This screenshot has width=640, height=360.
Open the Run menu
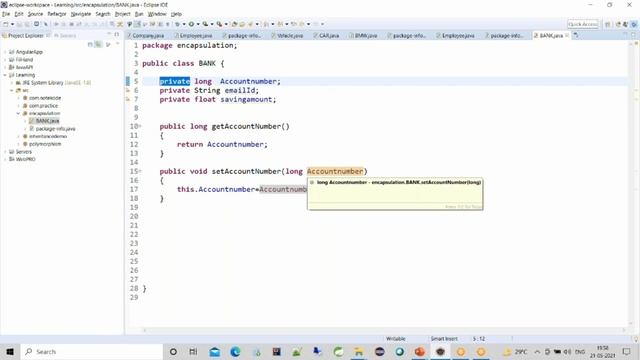(139, 14)
